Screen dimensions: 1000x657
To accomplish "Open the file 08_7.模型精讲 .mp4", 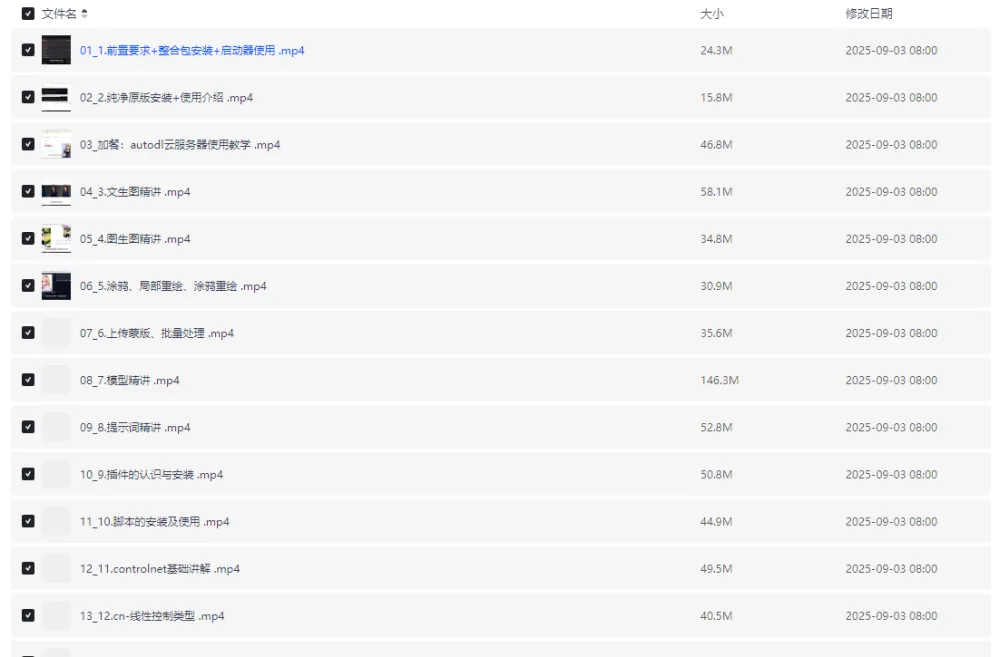I will point(129,381).
